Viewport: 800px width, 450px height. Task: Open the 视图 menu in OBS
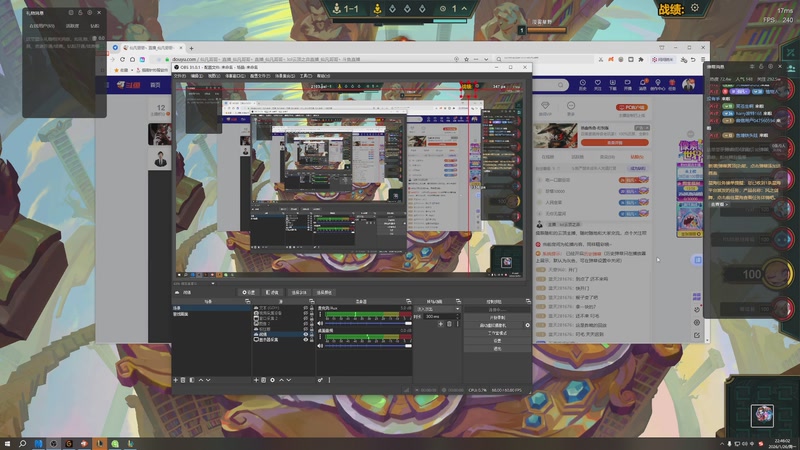click(213, 76)
